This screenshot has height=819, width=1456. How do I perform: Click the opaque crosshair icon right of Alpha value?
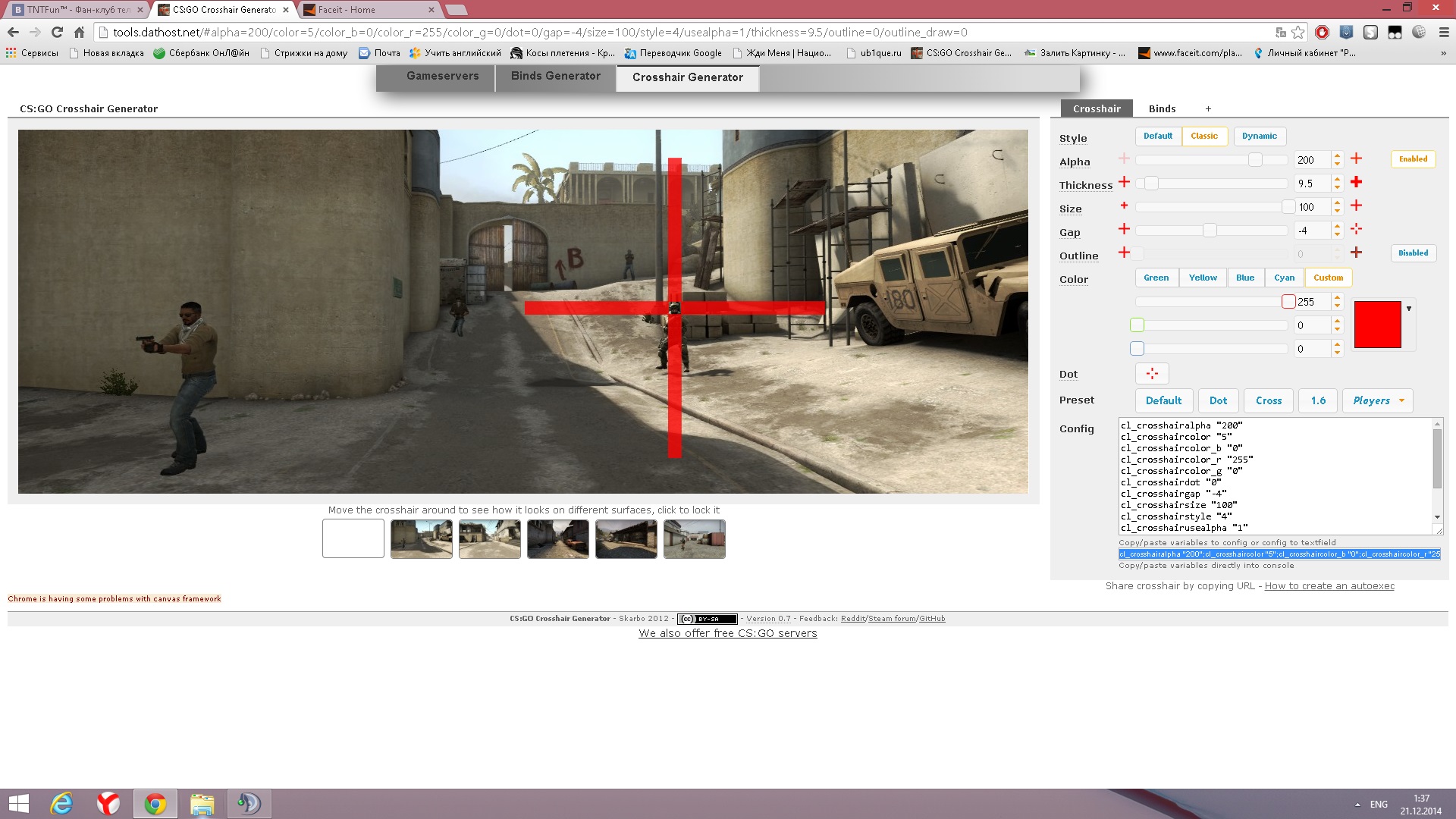click(1356, 158)
